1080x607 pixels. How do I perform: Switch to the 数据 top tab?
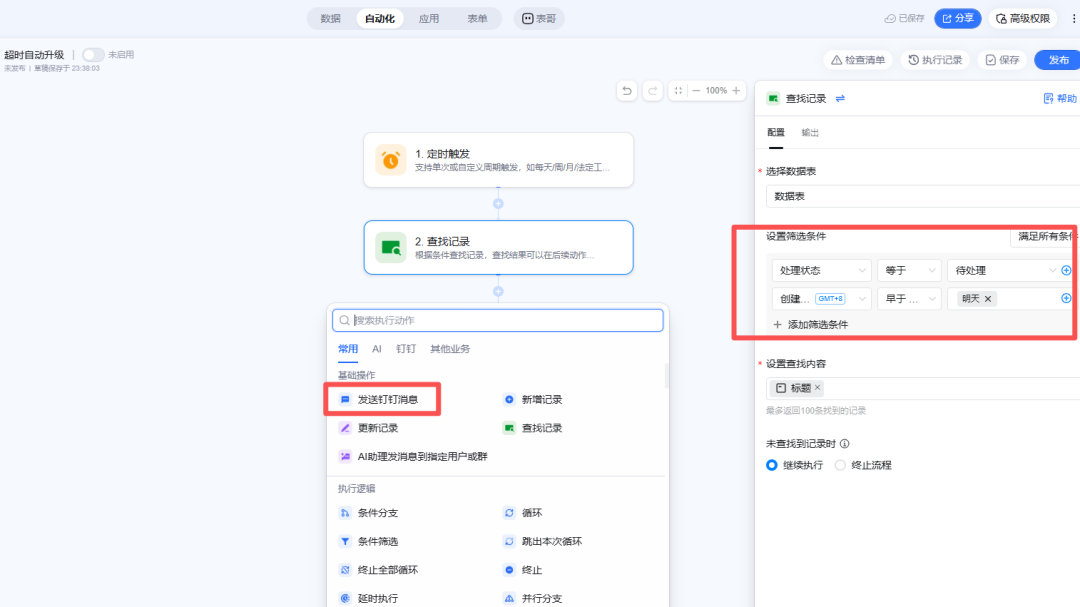(x=331, y=19)
